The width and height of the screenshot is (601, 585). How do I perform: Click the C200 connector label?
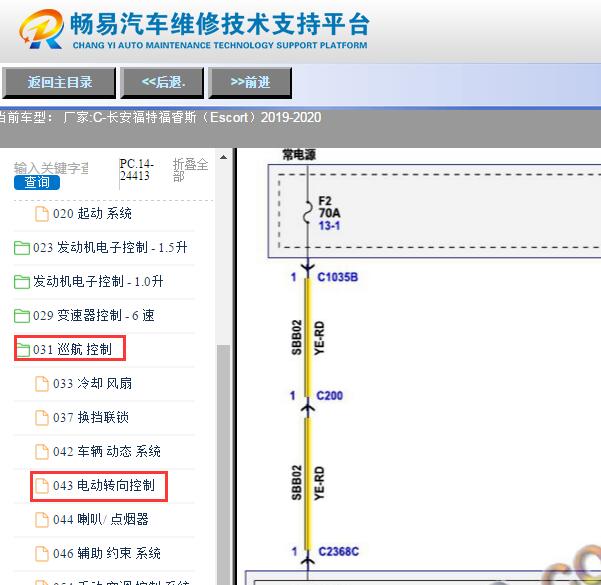(329, 396)
